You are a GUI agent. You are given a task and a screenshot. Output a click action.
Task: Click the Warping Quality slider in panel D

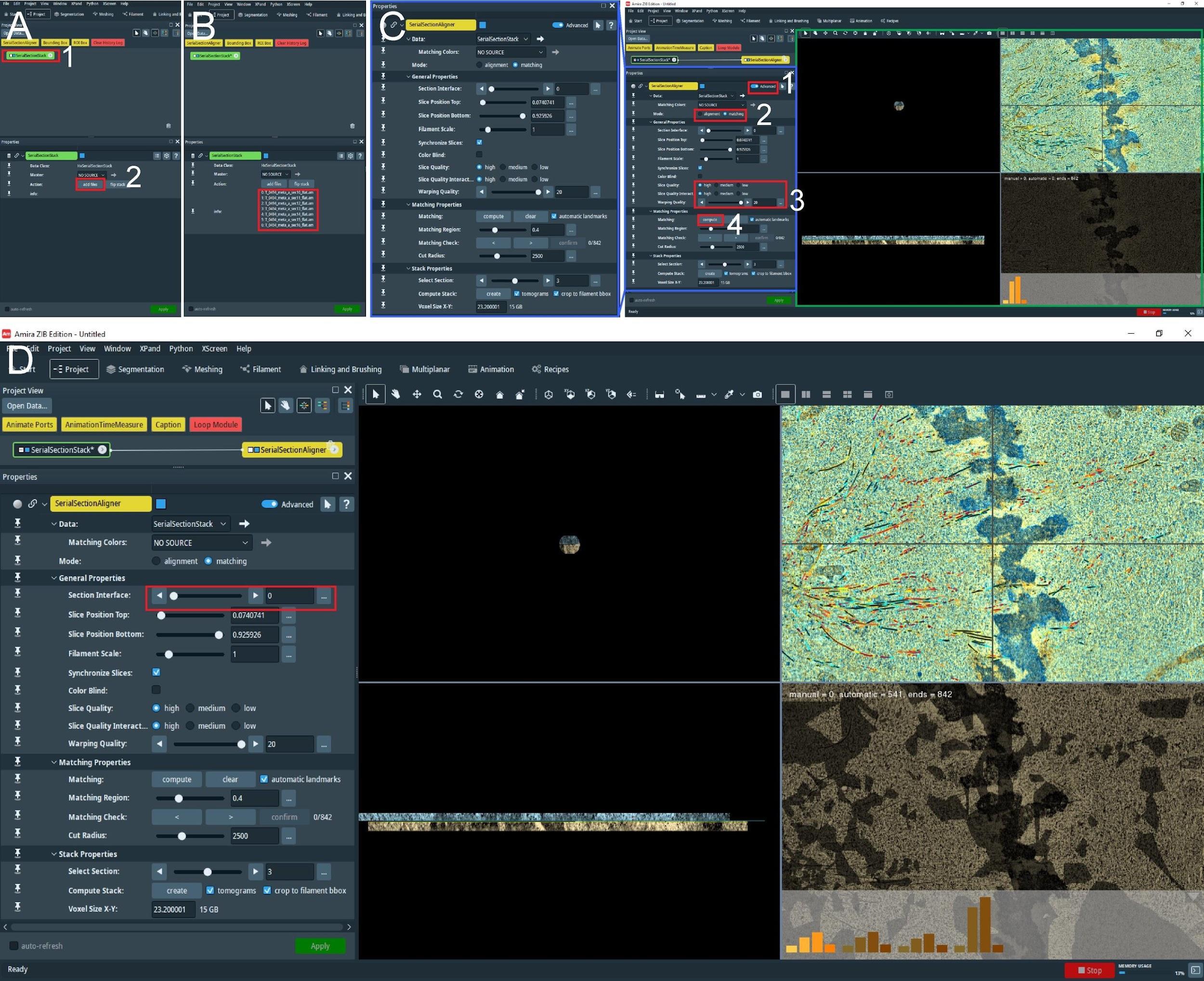tap(208, 744)
